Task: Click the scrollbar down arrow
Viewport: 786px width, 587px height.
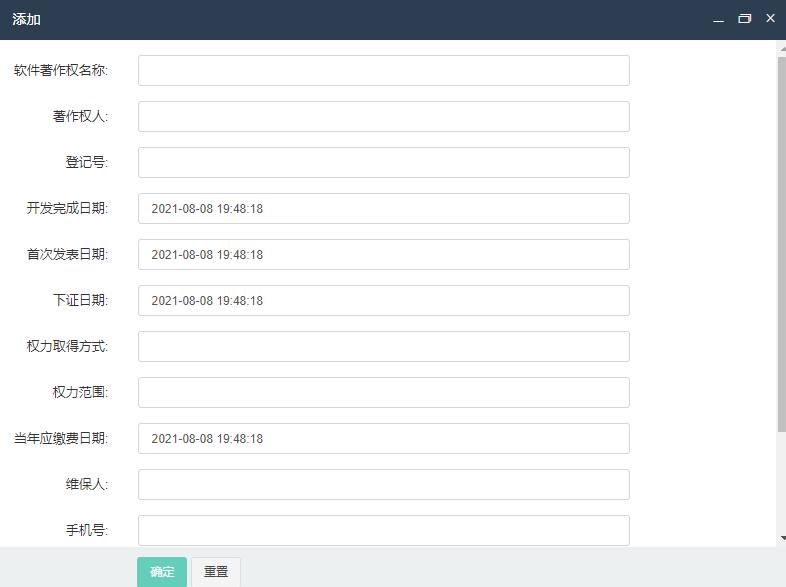Action: click(782, 538)
